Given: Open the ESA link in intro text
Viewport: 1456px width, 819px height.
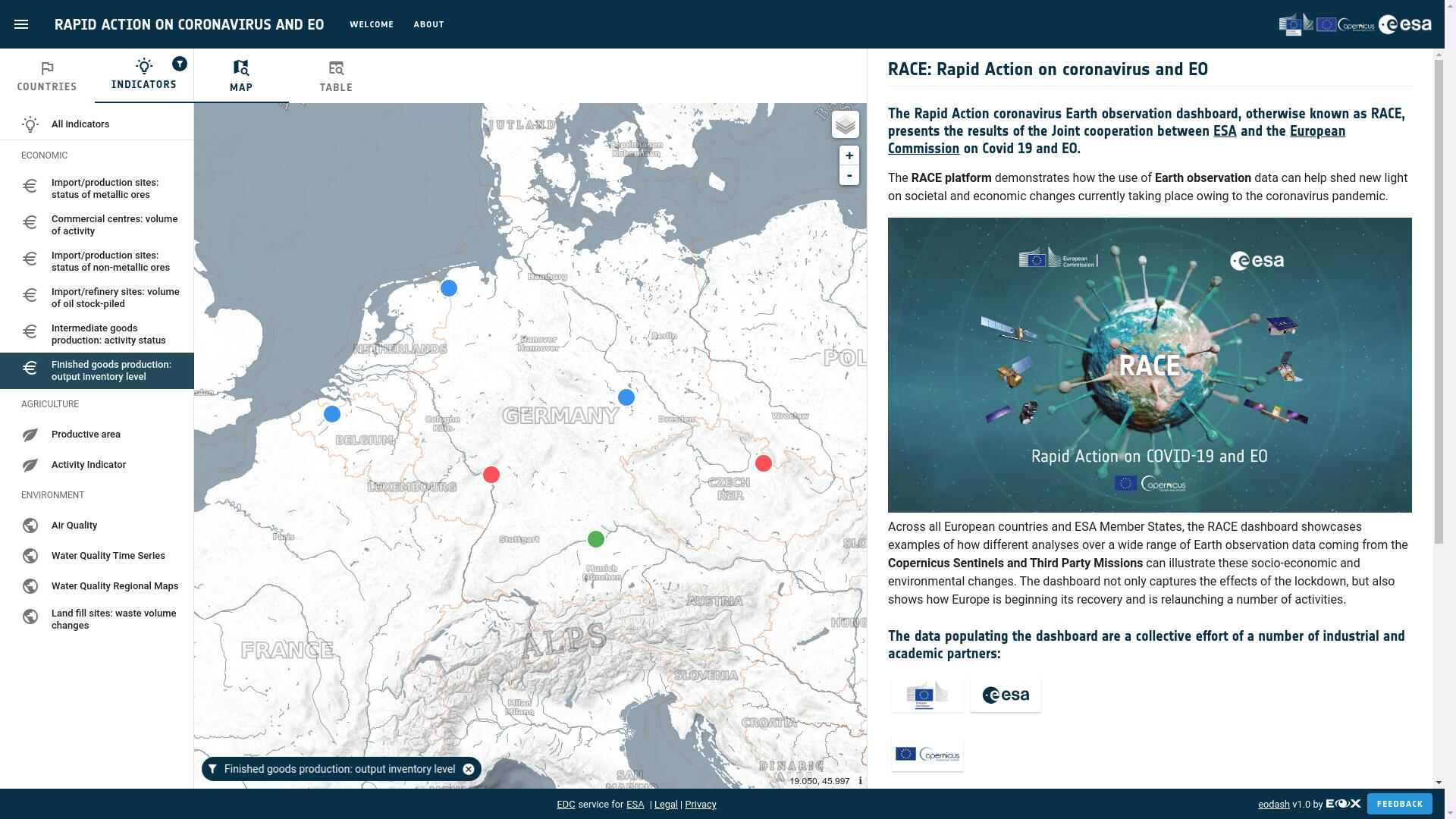Looking at the screenshot, I should (1225, 131).
